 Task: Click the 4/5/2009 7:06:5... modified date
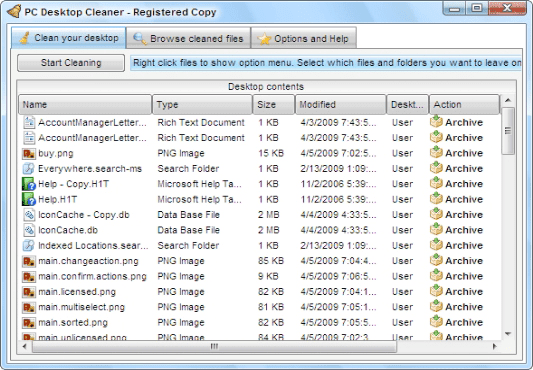pyautogui.click(x=338, y=276)
